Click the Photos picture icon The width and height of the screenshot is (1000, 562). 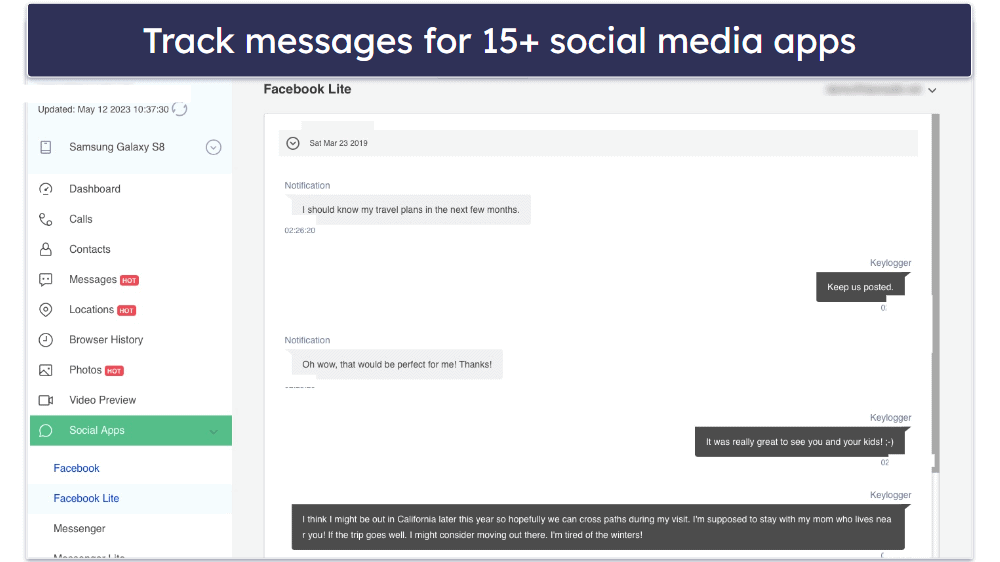(46, 370)
